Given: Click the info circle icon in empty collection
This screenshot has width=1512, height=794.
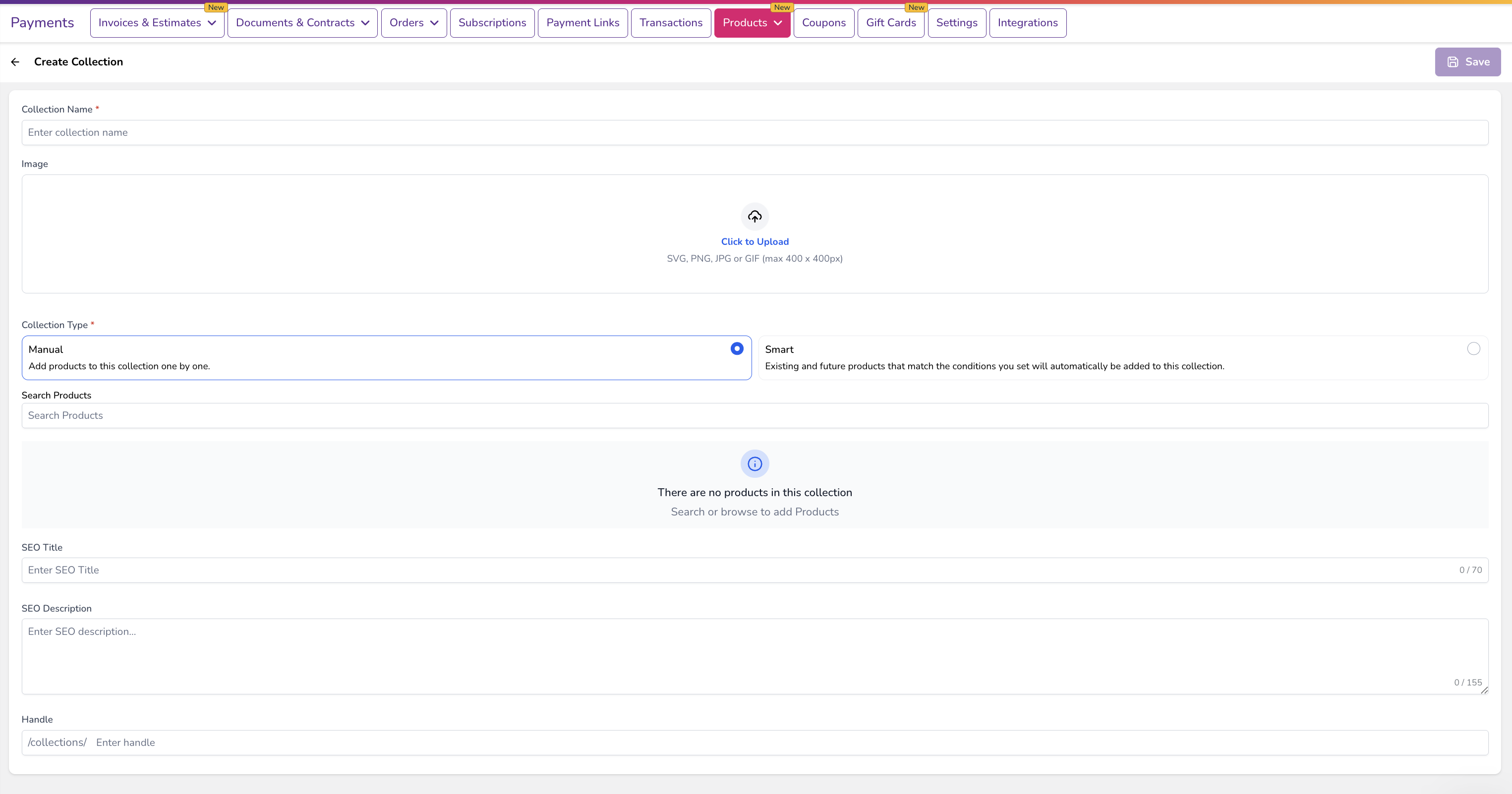Looking at the screenshot, I should click(x=754, y=463).
